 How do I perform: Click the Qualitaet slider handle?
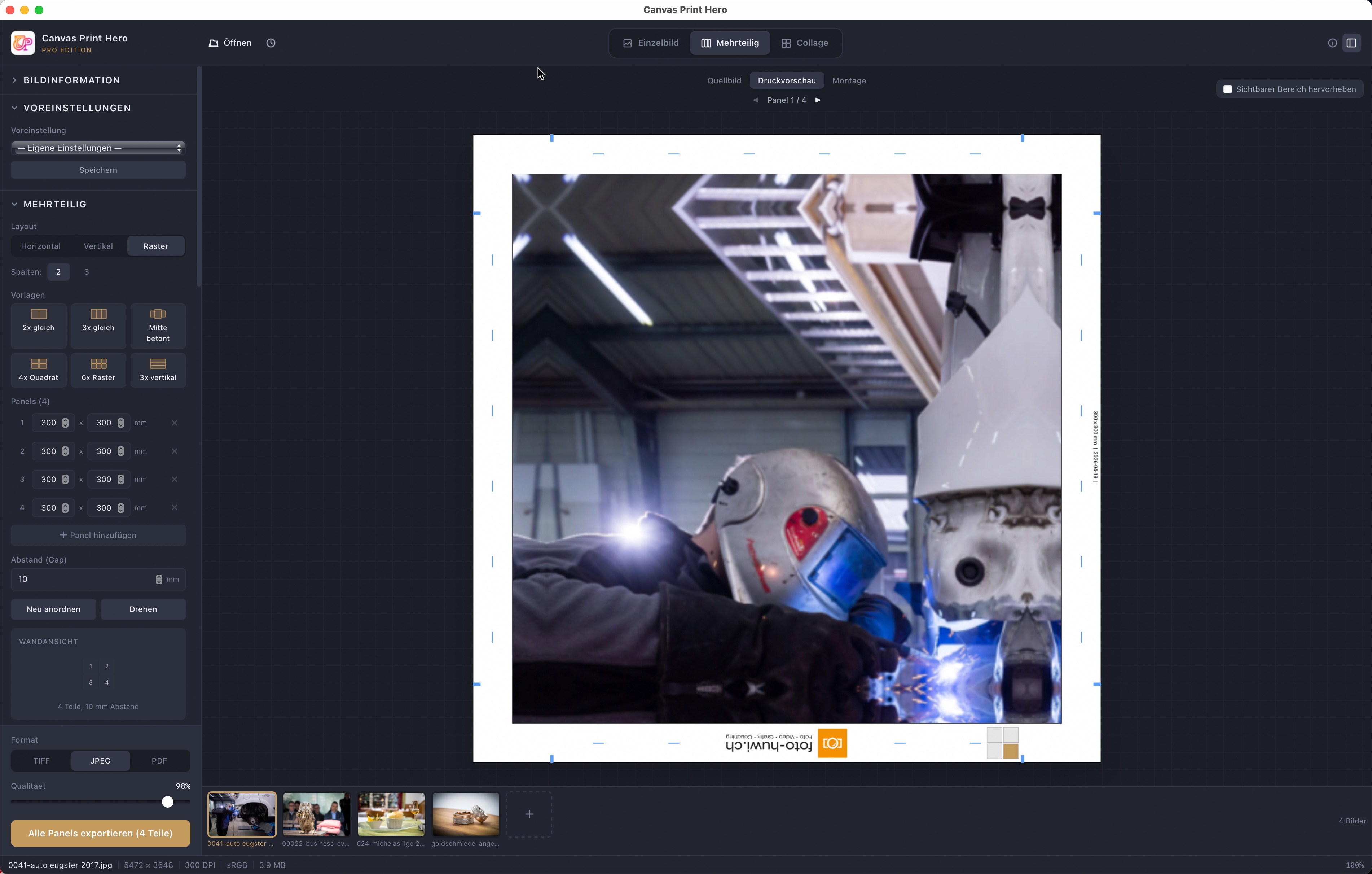coord(167,801)
